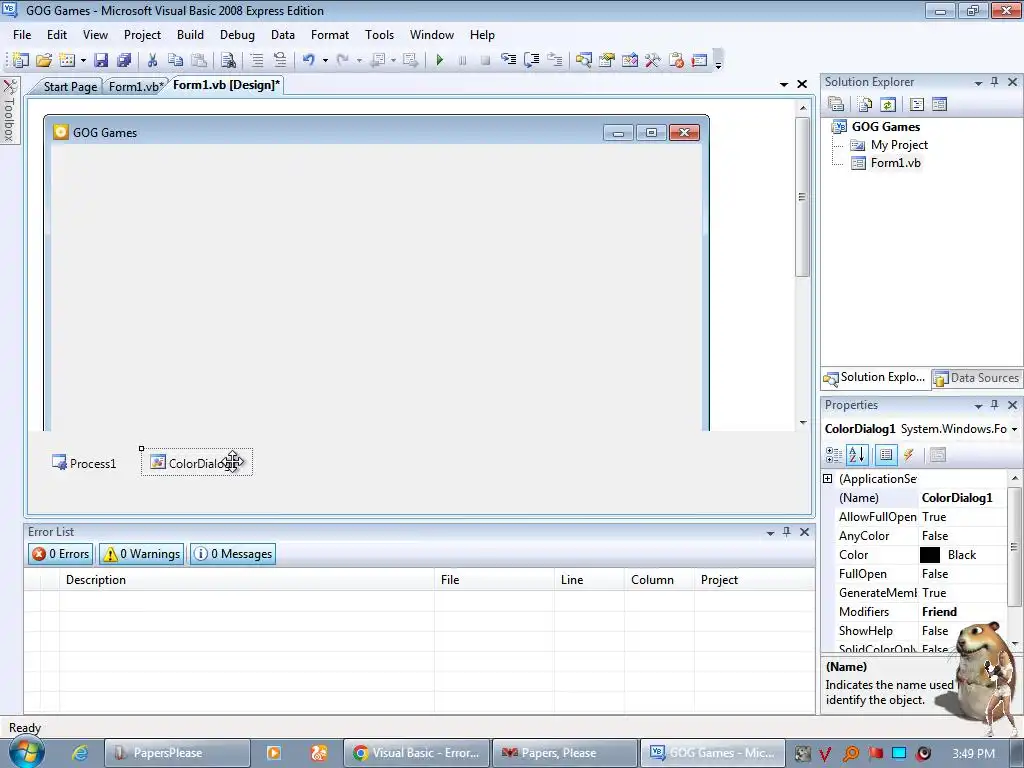
Task: Click the Cut scissors icon
Action: (152, 60)
